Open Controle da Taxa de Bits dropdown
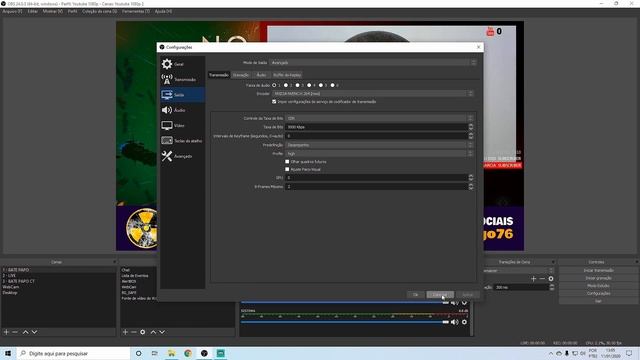Image resolution: width=640 pixels, height=360 pixels. [379, 118]
